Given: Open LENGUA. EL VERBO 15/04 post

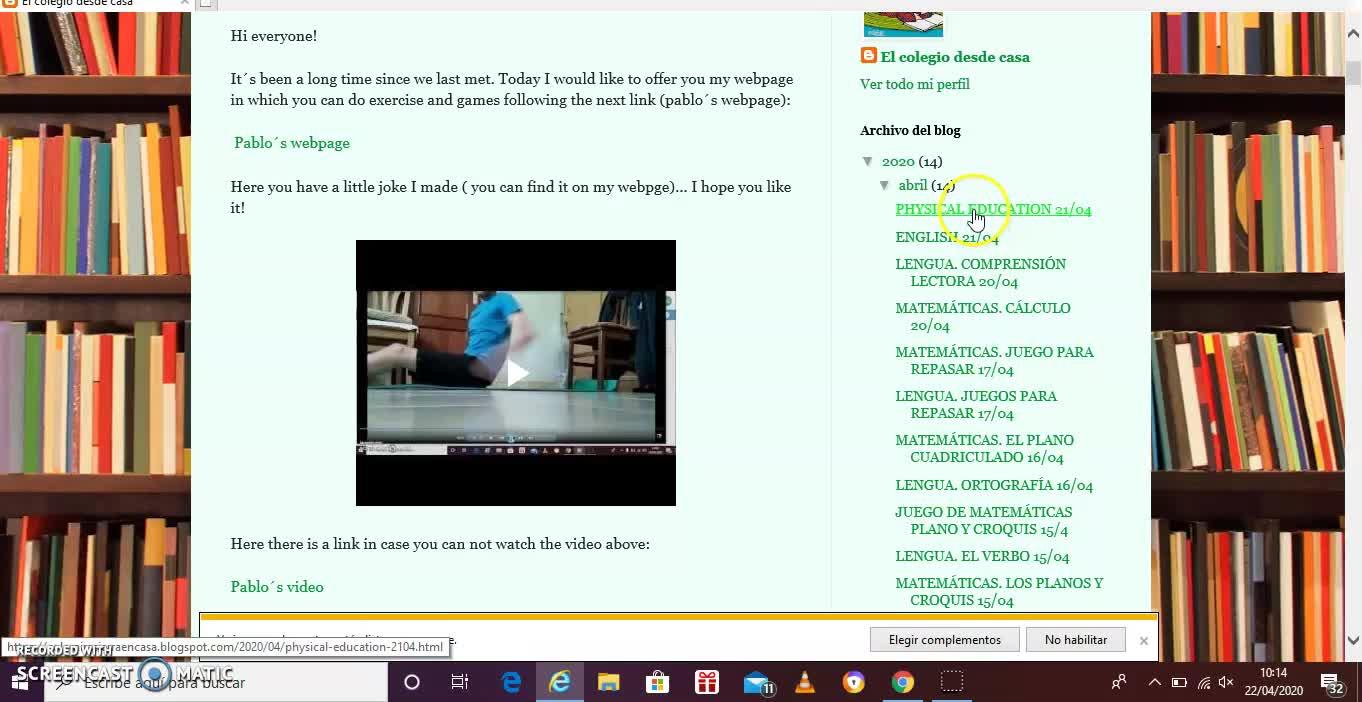Looking at the screenshot, I should 982,556.
